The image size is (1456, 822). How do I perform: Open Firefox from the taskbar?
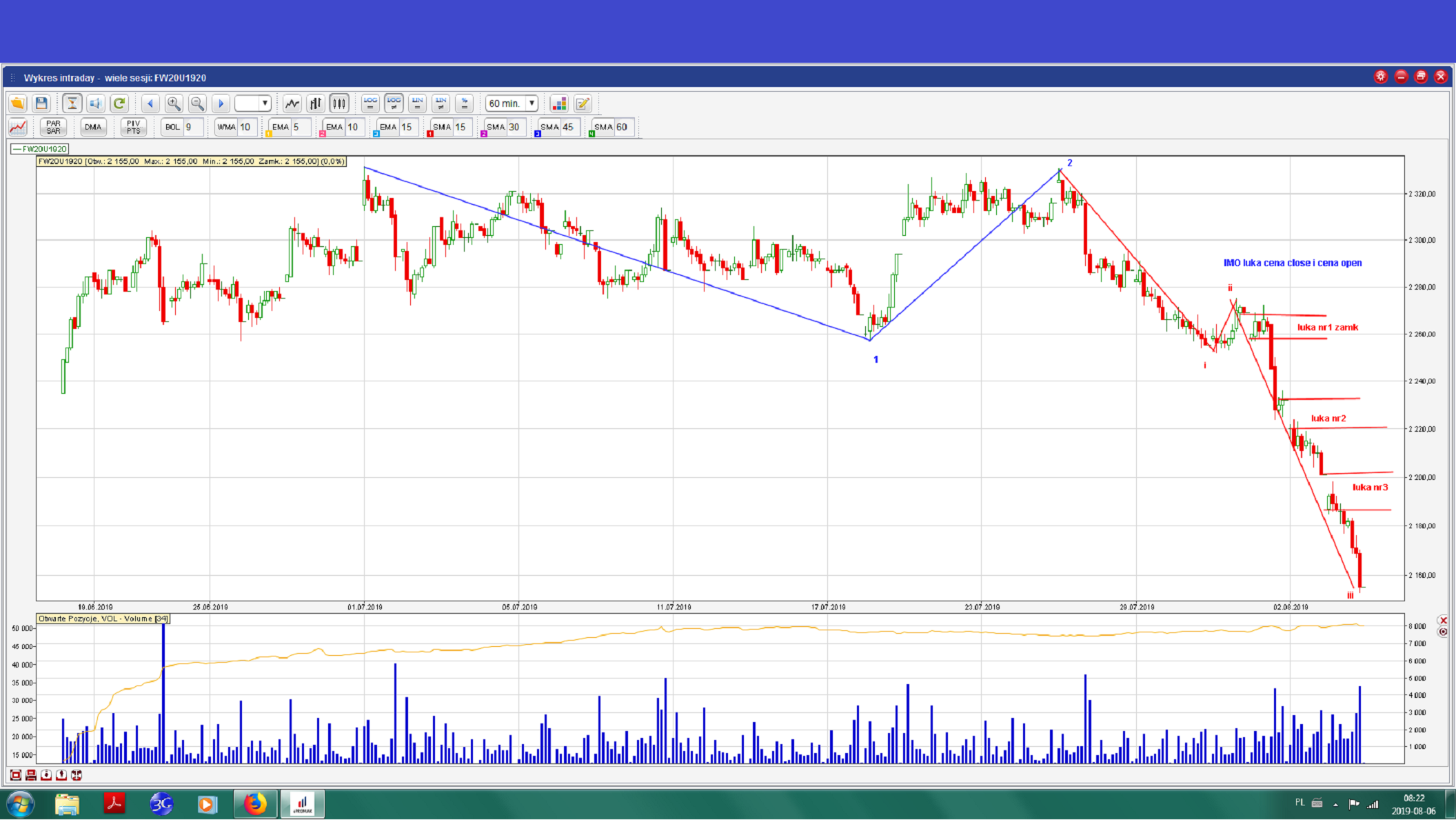255,804
